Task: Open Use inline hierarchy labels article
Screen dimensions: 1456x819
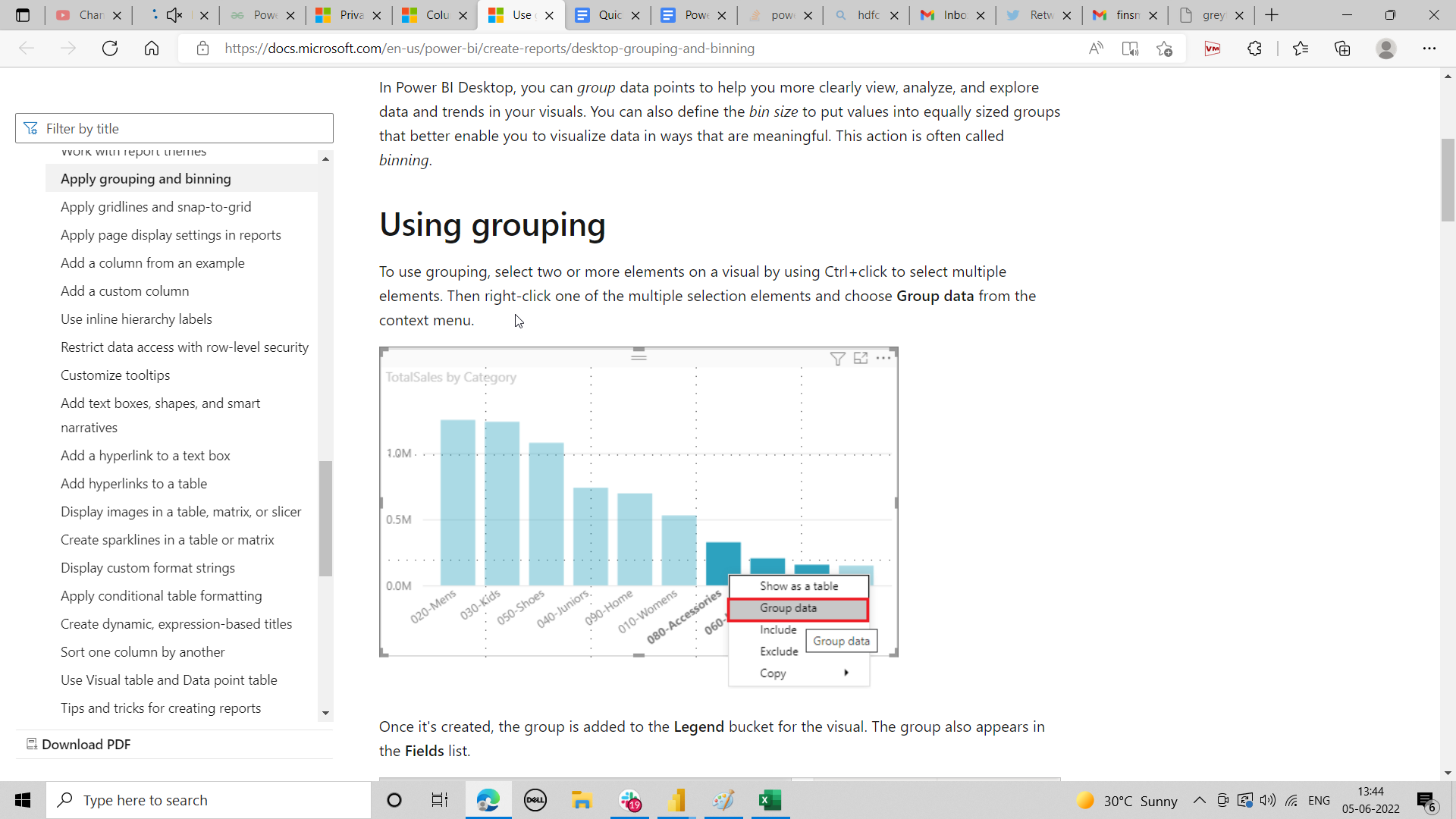Action: tap(136, 319)
